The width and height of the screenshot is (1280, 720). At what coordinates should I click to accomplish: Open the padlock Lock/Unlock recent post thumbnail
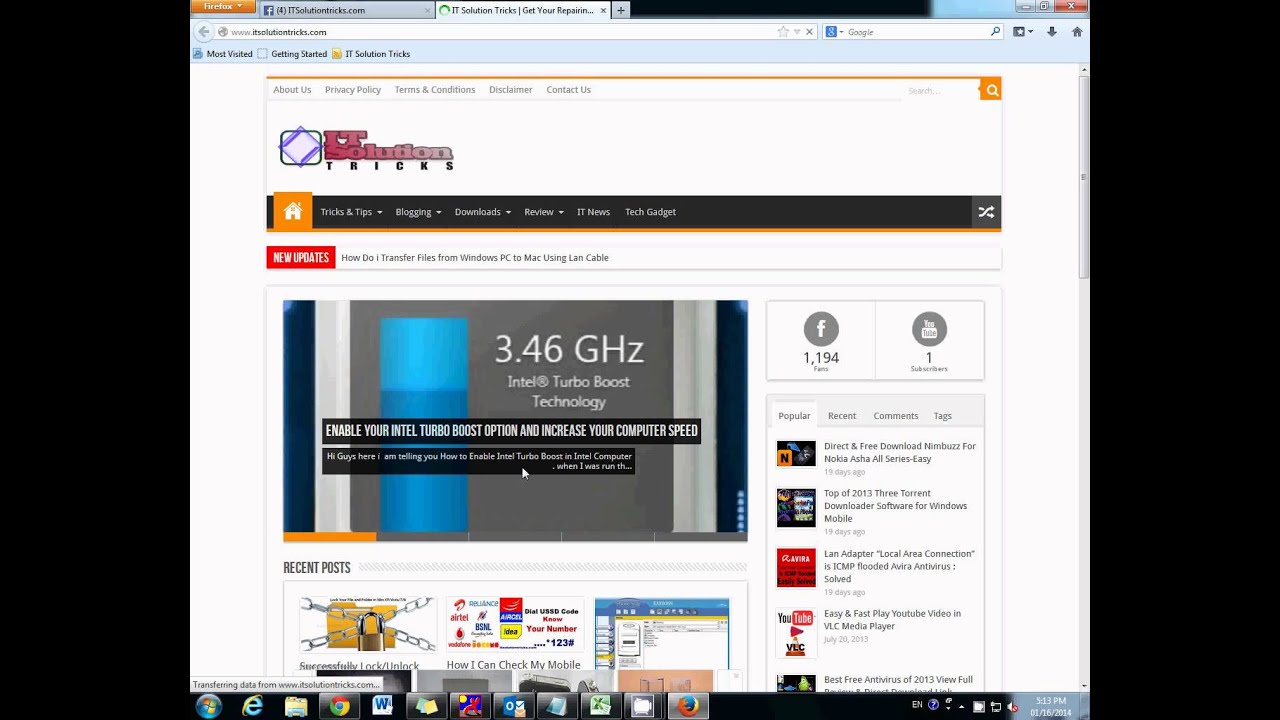368,624
